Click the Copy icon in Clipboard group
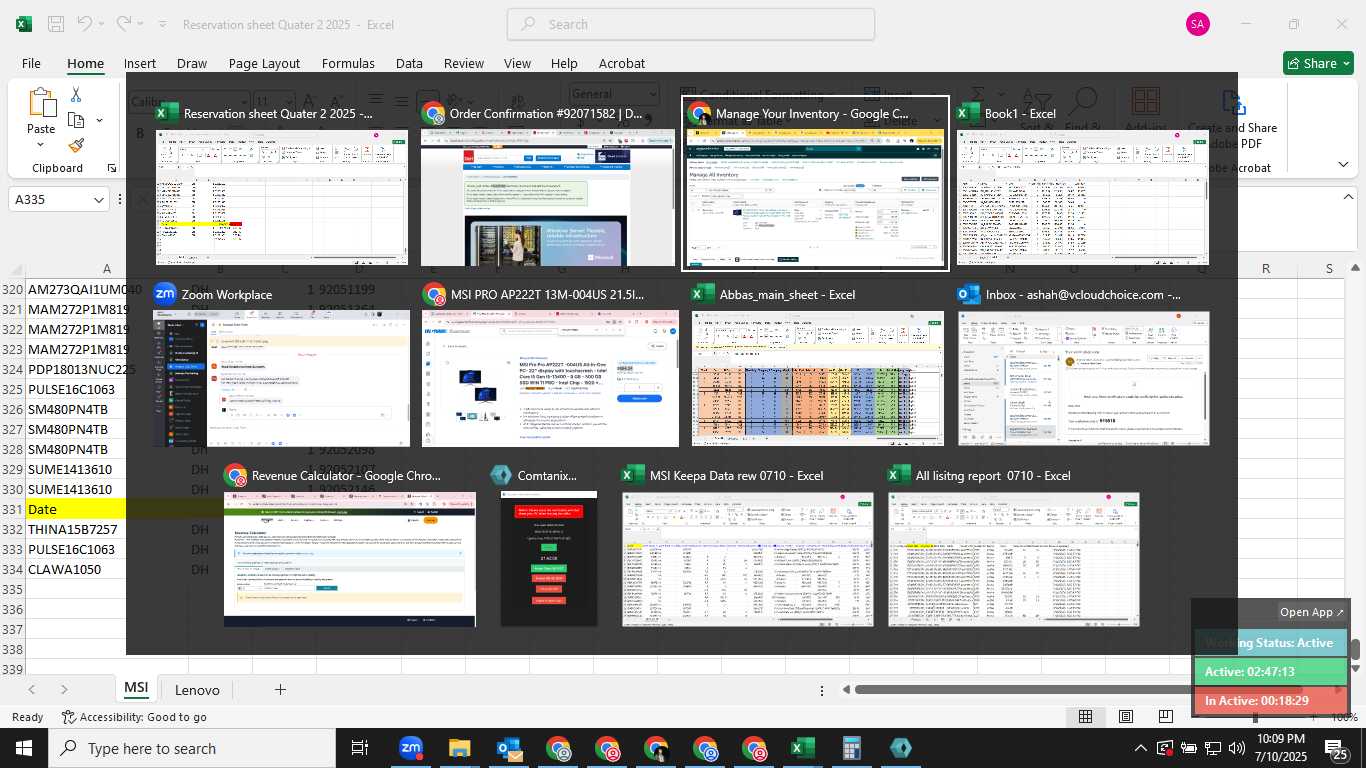 tap(76, 120)
